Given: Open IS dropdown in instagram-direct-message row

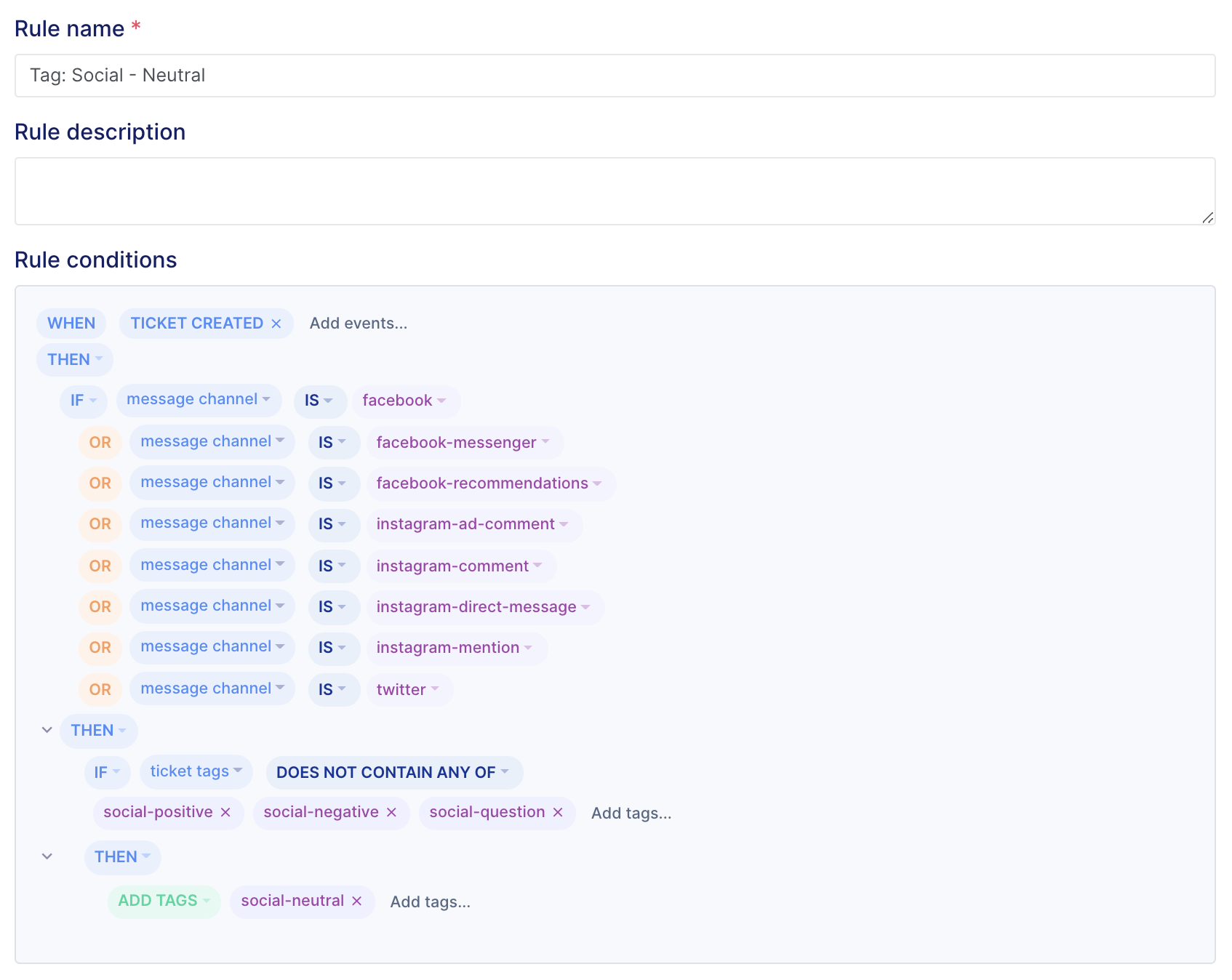Looking at the screenshot, I should tap(333, 607).
